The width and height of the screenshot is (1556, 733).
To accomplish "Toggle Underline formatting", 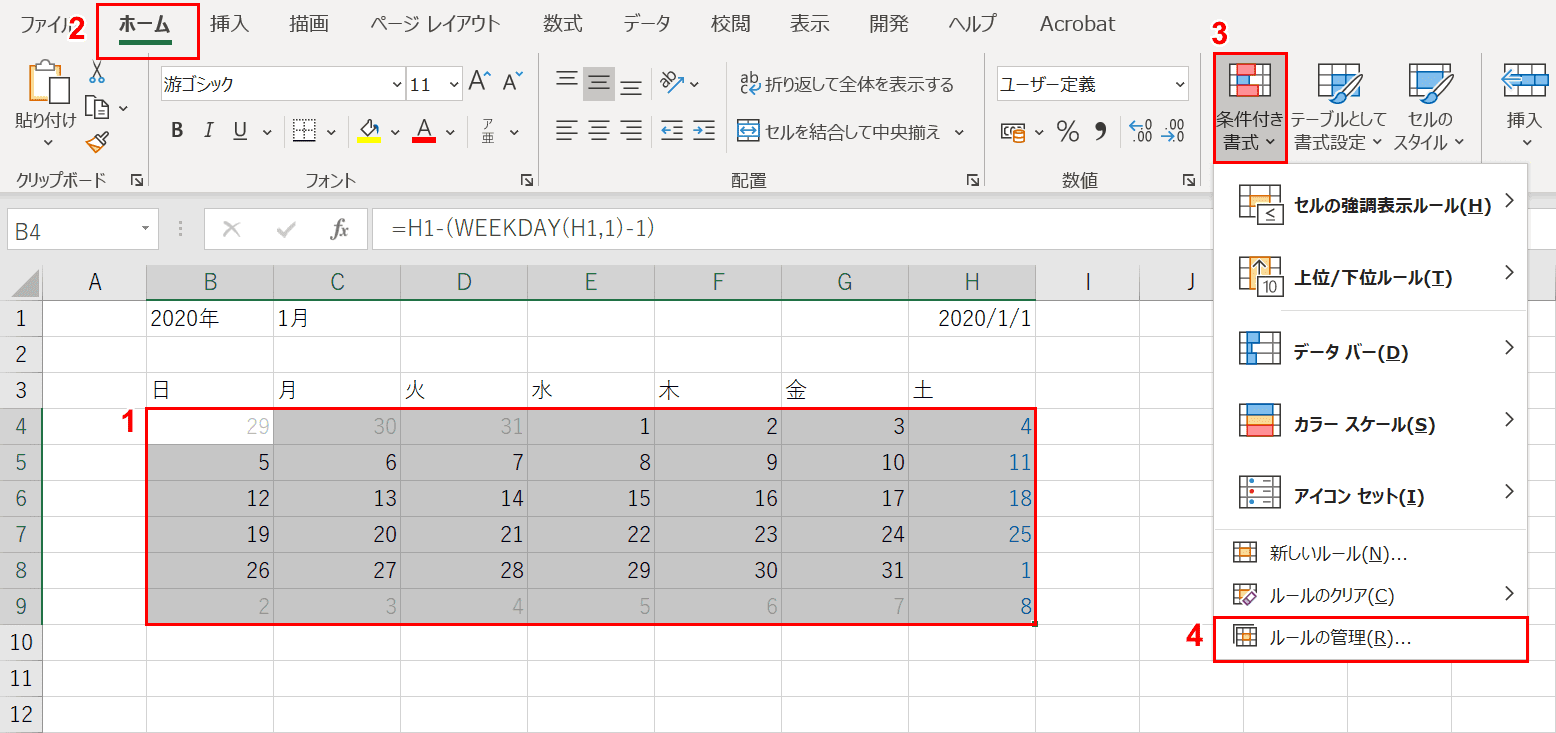I will coord(240,130).
